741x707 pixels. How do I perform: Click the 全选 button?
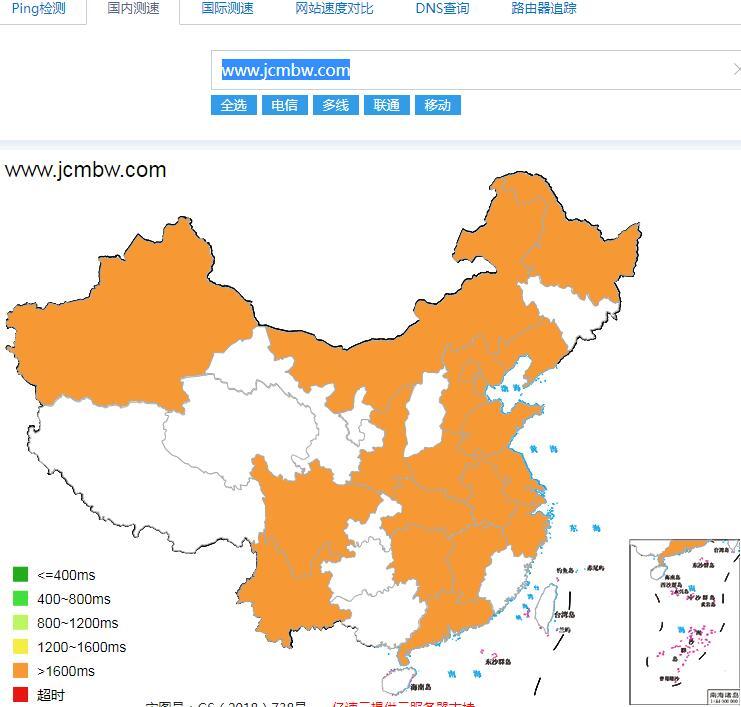coord(234,105)
